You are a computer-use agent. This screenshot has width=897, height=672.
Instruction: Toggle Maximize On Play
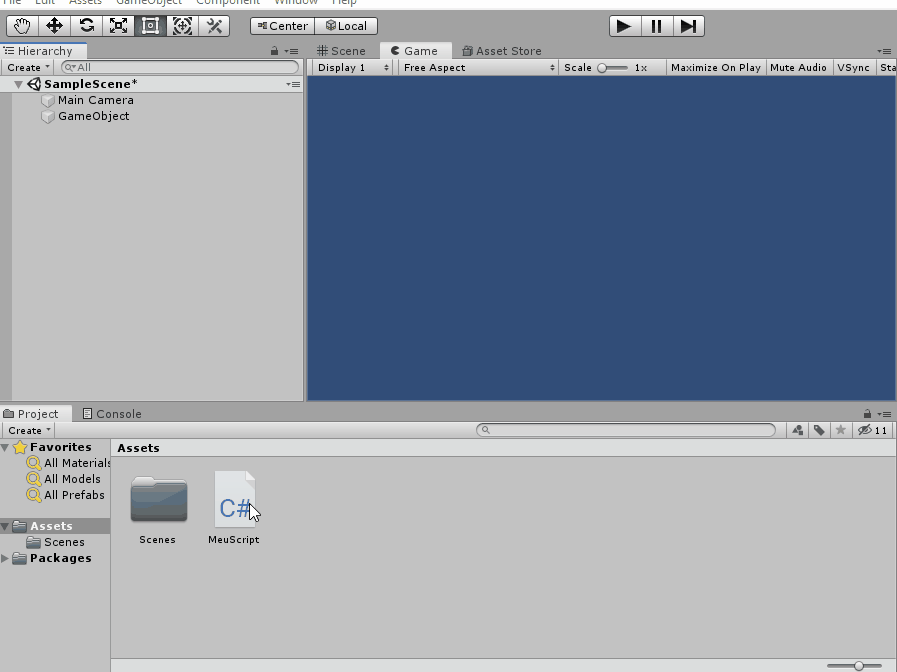pos(716,67)
